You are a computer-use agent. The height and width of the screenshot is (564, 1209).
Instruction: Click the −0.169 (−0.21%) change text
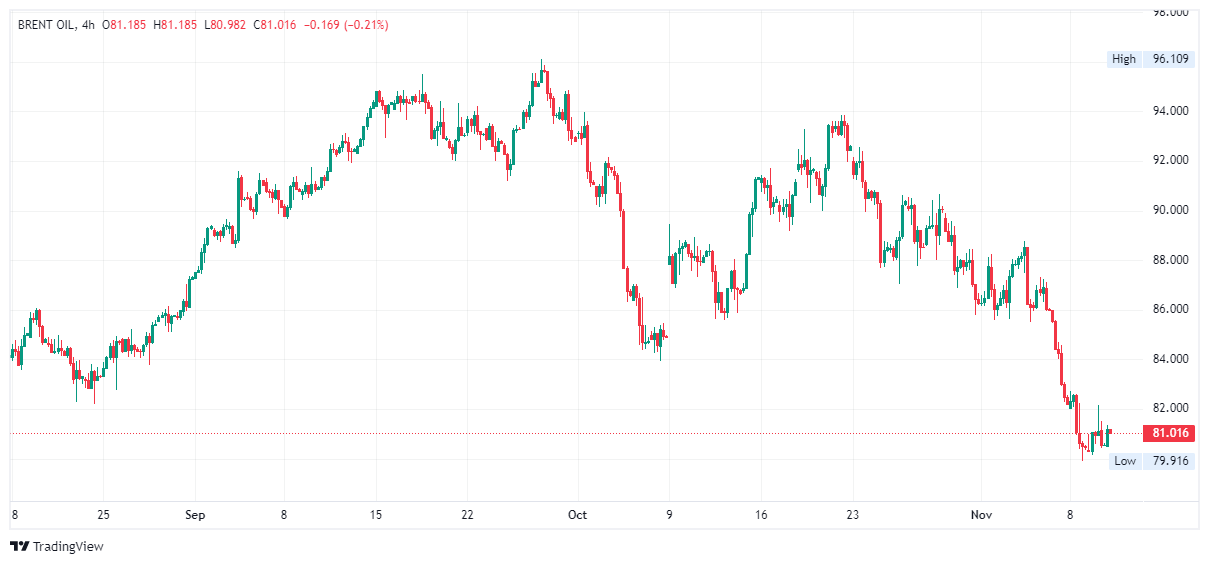point(345,24)
